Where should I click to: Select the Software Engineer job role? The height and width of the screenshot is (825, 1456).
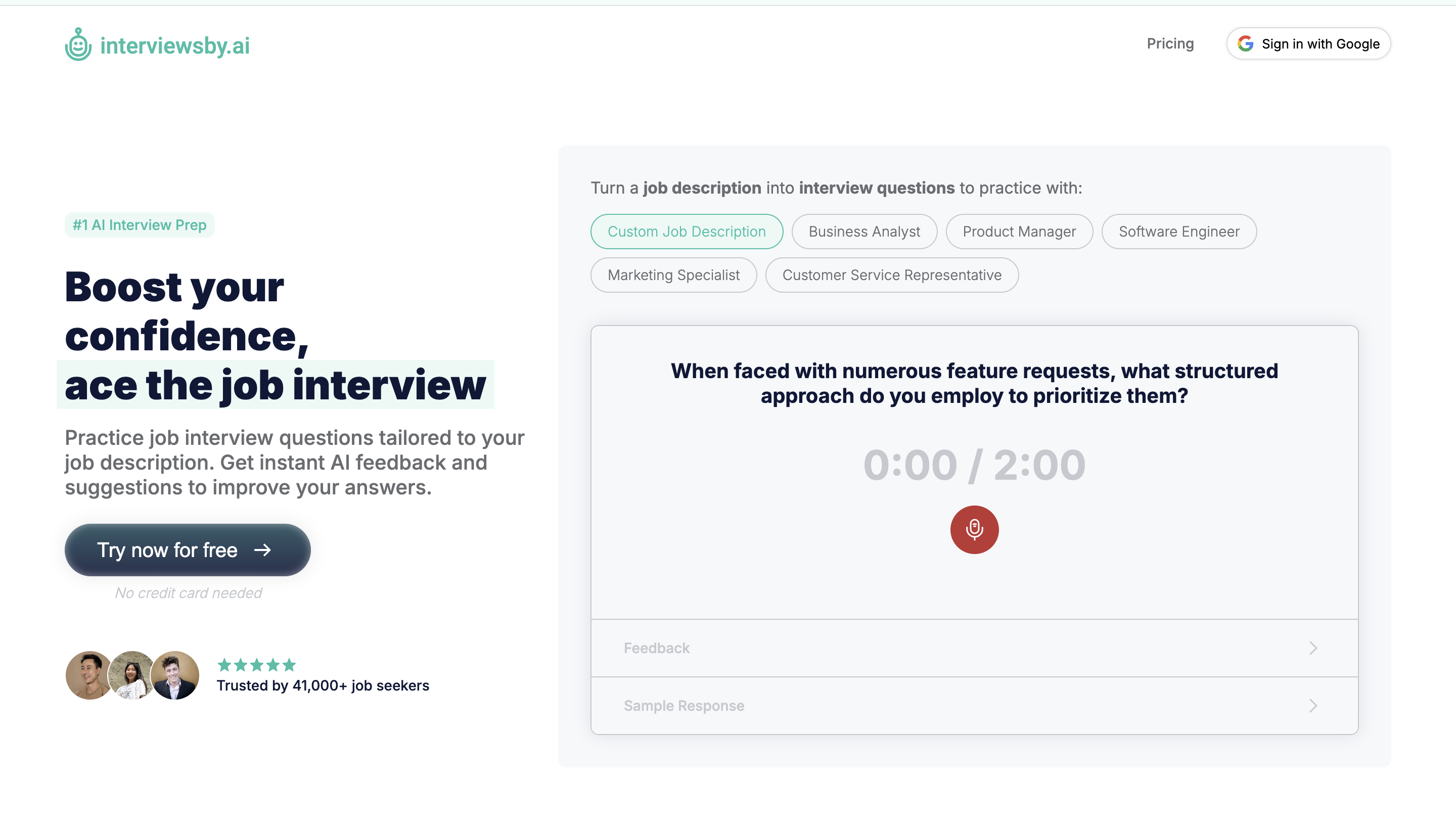[1180, 231]
